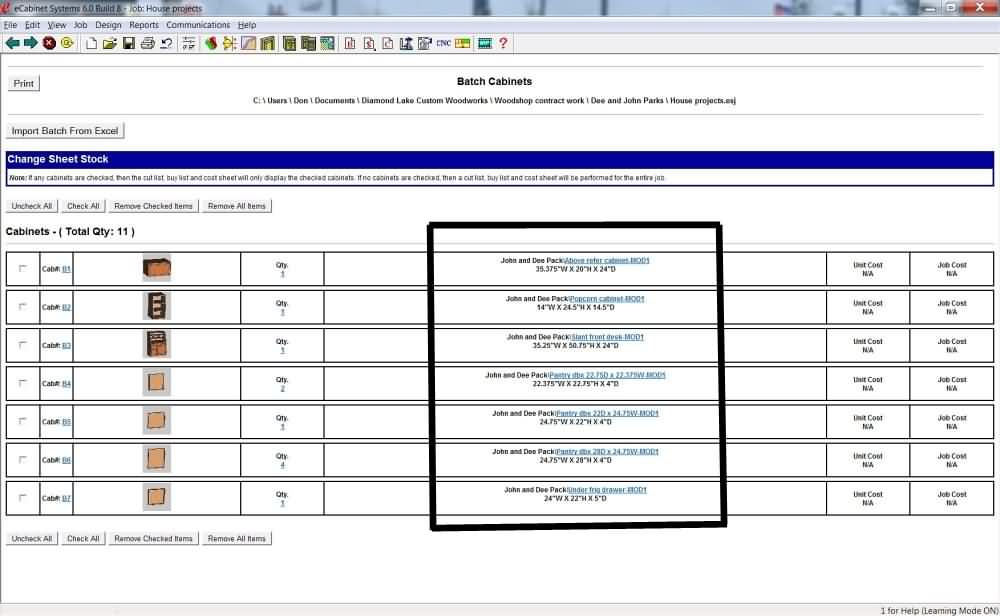This screenshot has height=616, width=1000.
Task: Open the Reports menu
Action: [144, 25]
